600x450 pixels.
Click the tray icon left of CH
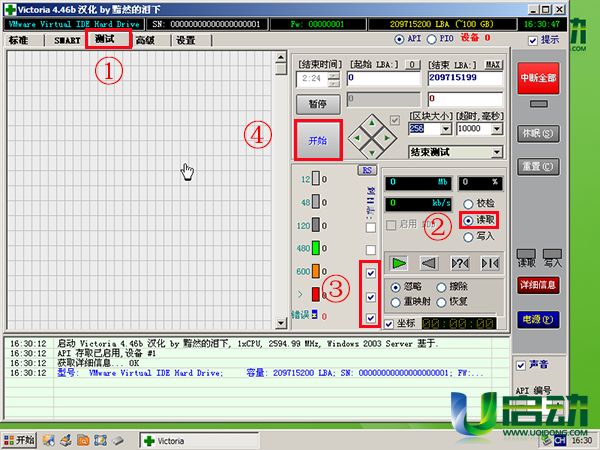[x=546, y=441]
